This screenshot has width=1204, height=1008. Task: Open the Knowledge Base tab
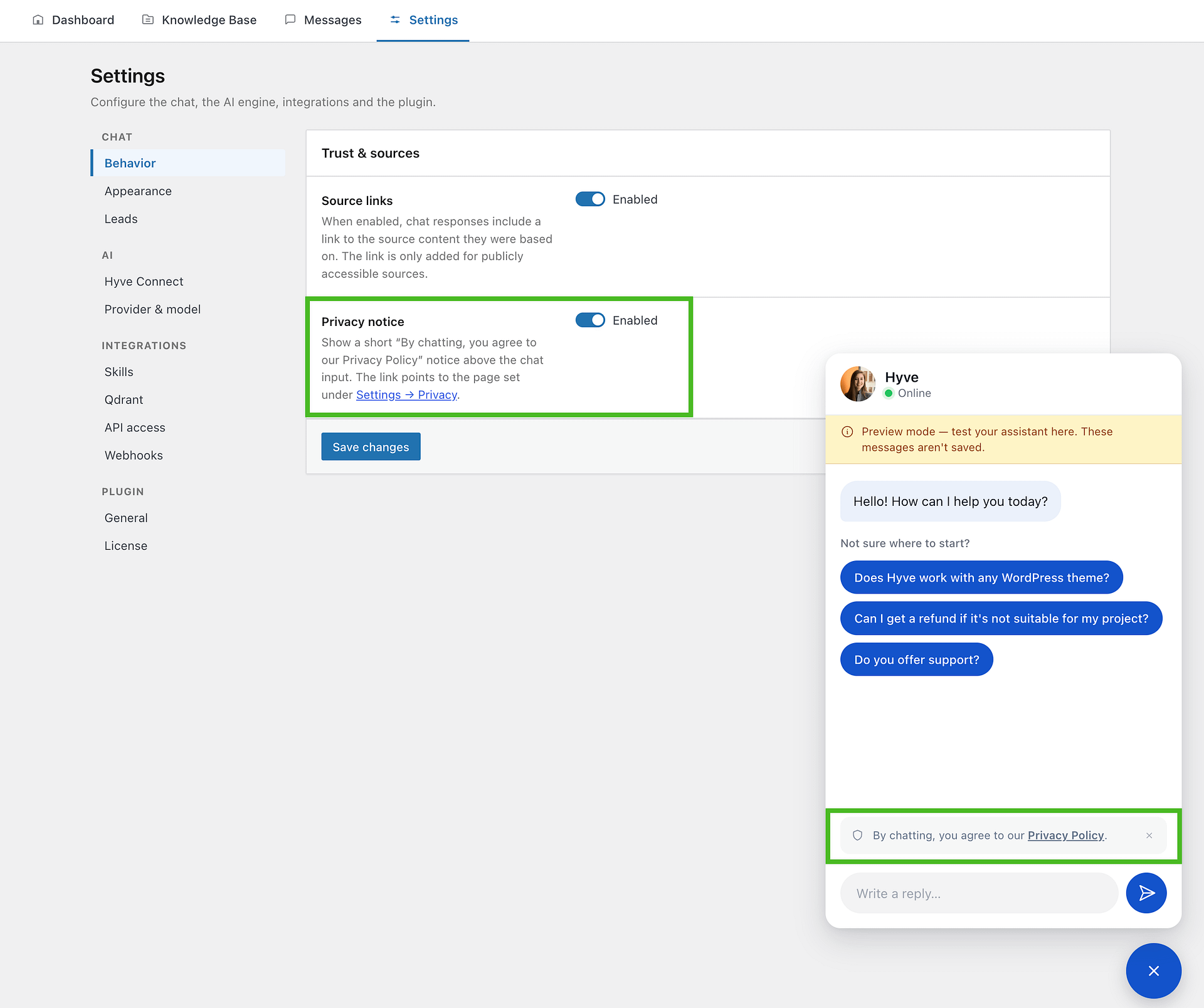coord(199,20)
